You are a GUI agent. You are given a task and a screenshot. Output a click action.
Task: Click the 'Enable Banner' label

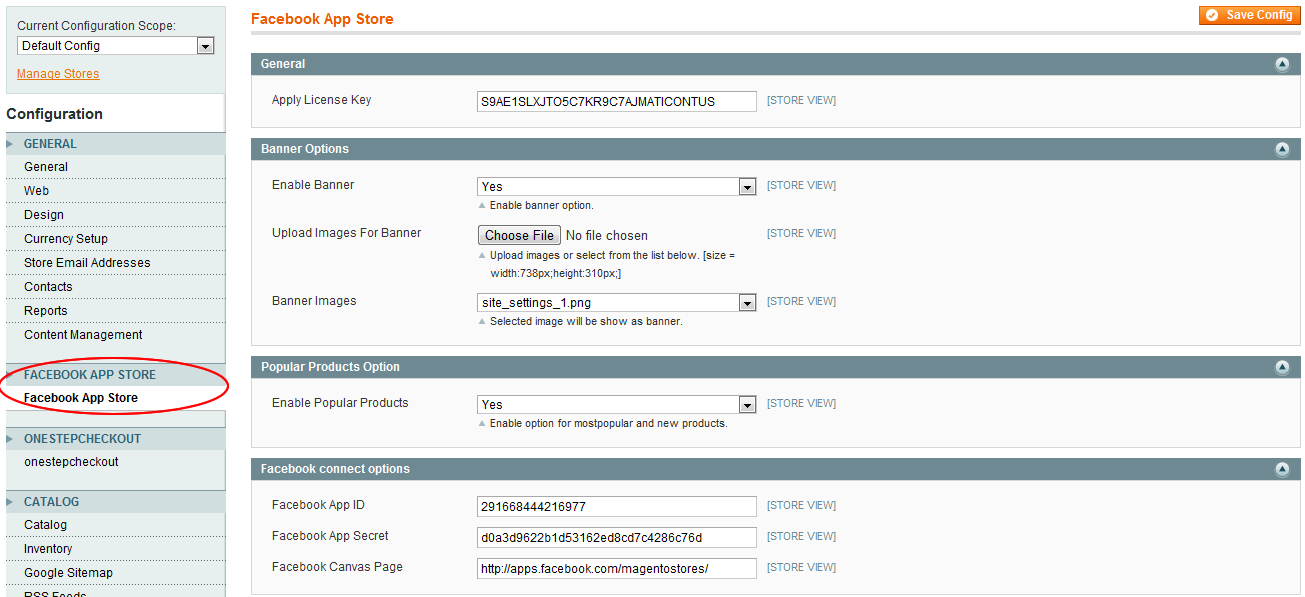pos(313,185)
